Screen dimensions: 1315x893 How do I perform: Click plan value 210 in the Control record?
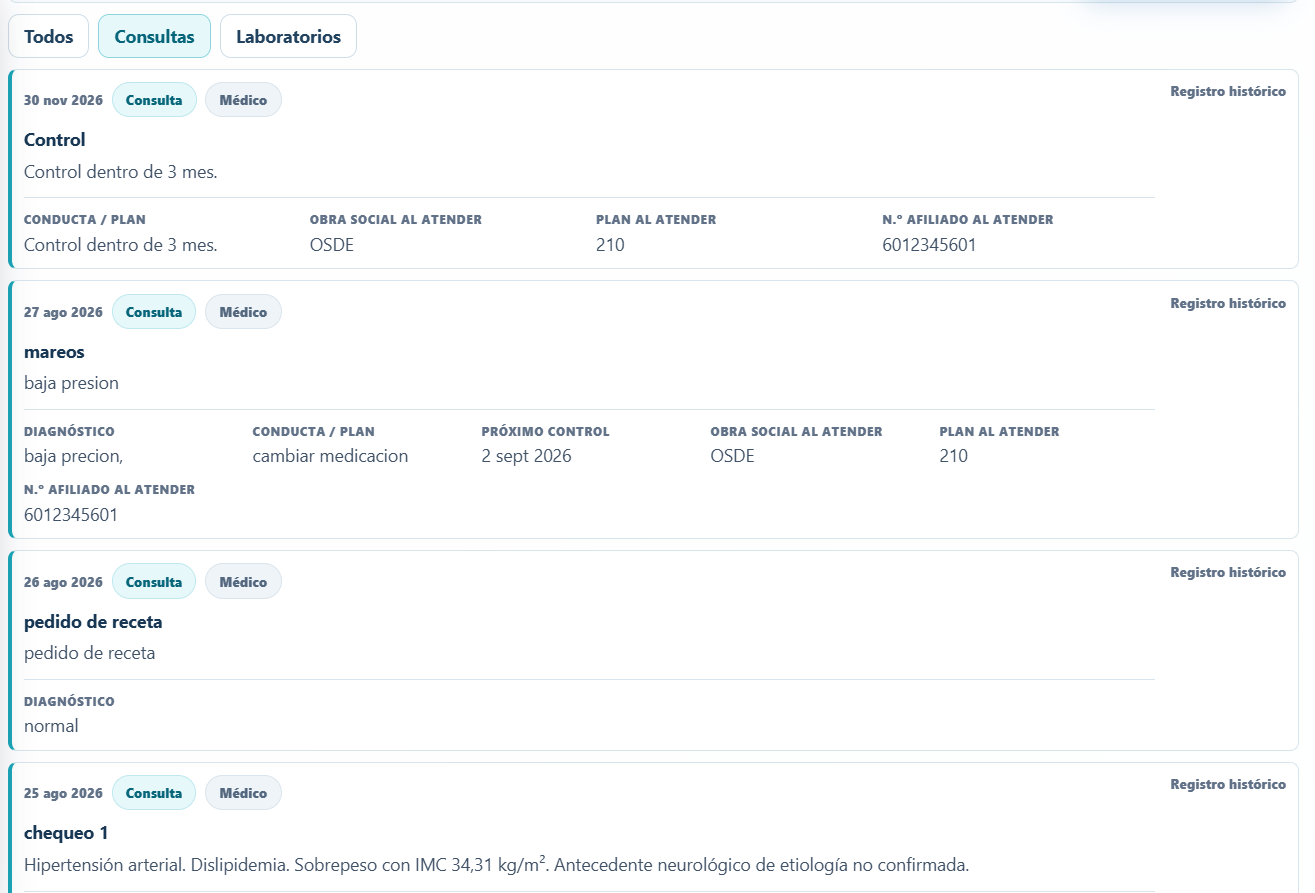click(x=610, y=245)
